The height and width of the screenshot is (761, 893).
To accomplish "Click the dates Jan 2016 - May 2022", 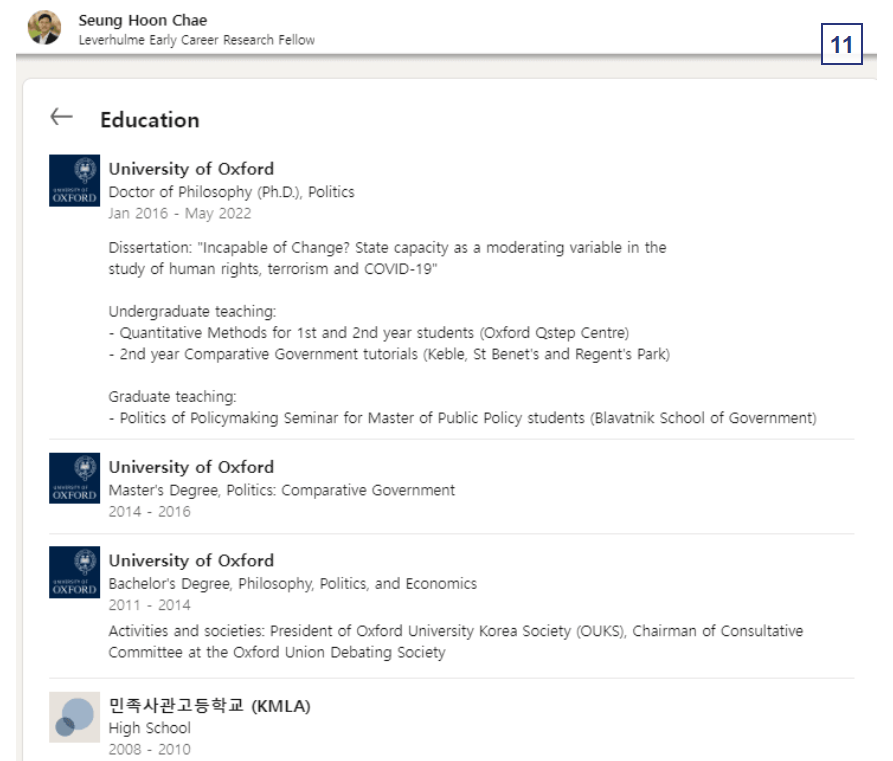I will (x=180, y=214).
